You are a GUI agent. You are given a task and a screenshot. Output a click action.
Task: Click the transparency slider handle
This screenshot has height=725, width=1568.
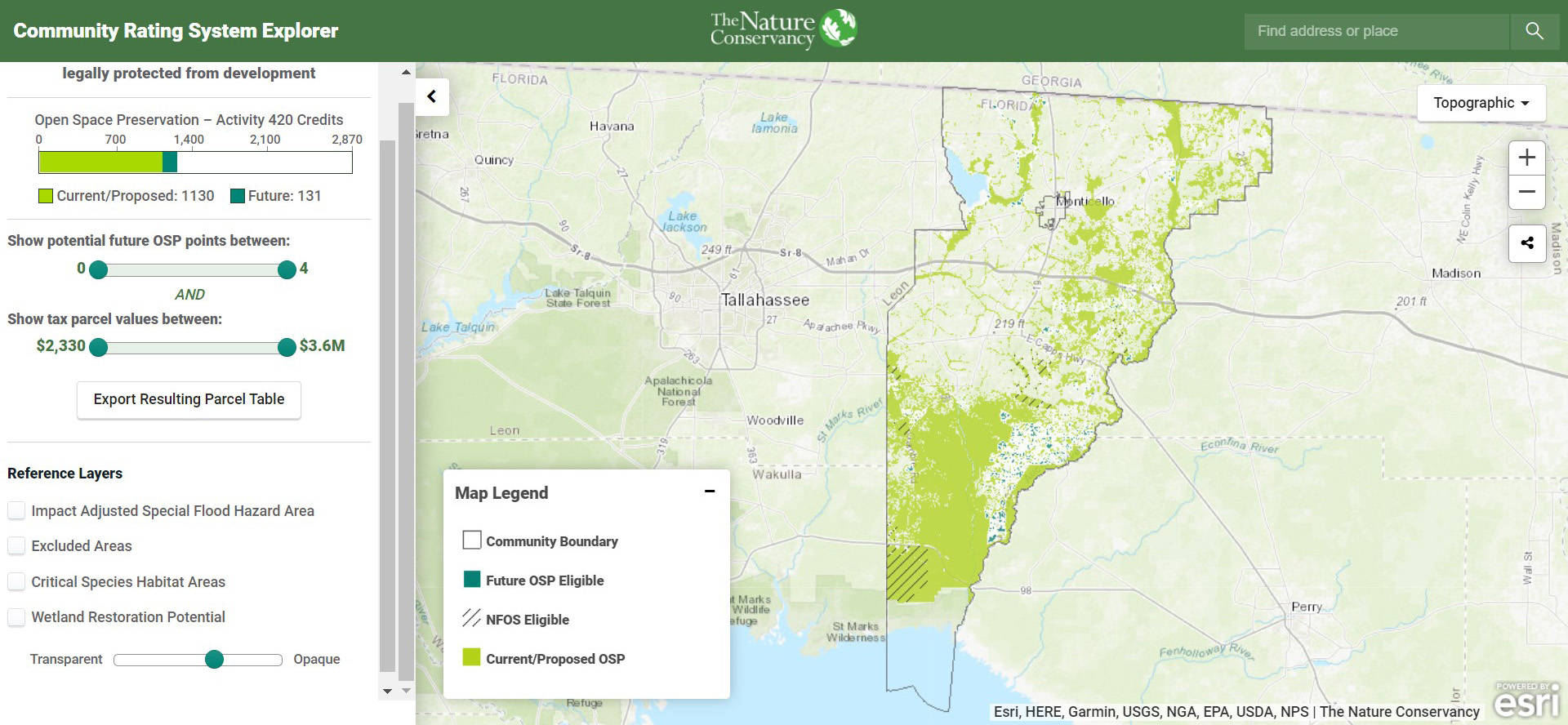[214, 660]
